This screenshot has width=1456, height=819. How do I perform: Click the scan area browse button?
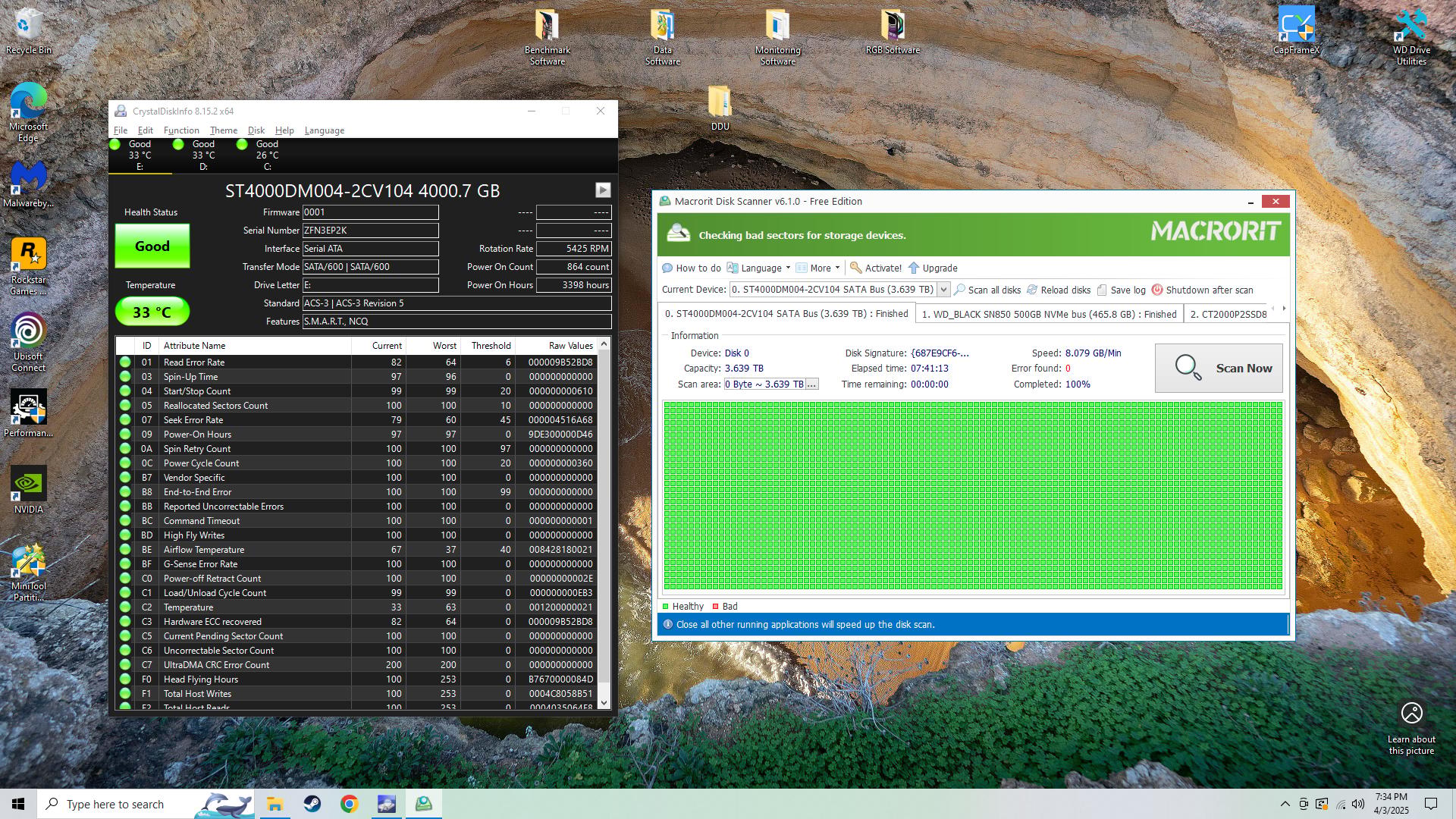click(x=811, y=384)
